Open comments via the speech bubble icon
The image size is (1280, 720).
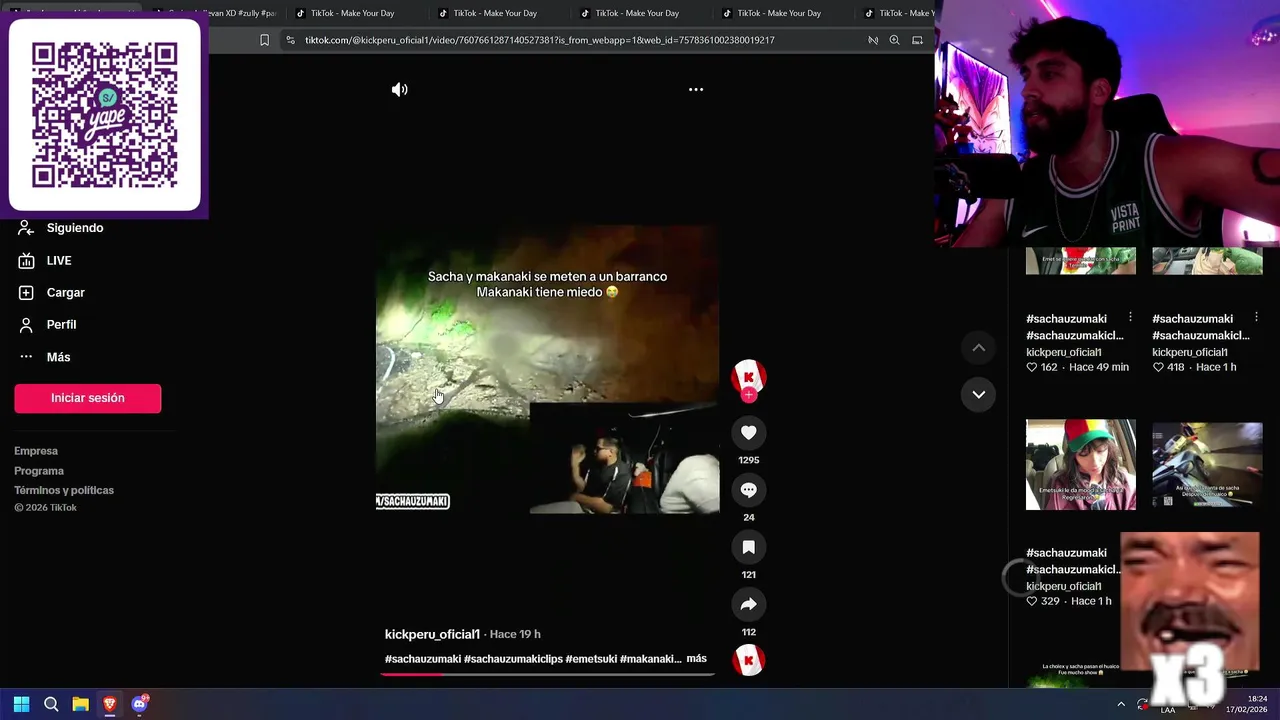[x=748, y=489]
